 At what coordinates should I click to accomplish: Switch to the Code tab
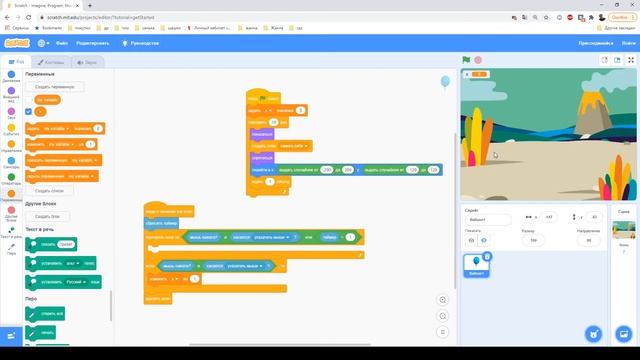tap(16, 62)
